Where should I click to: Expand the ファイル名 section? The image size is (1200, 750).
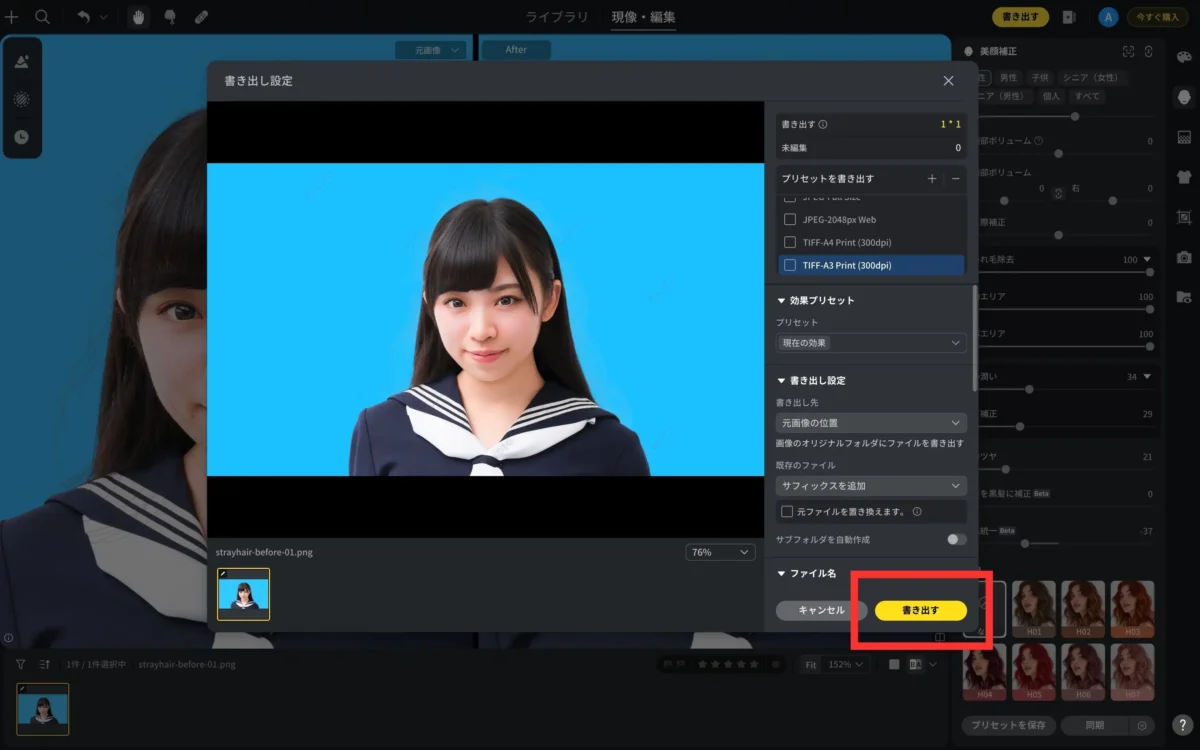782,573
